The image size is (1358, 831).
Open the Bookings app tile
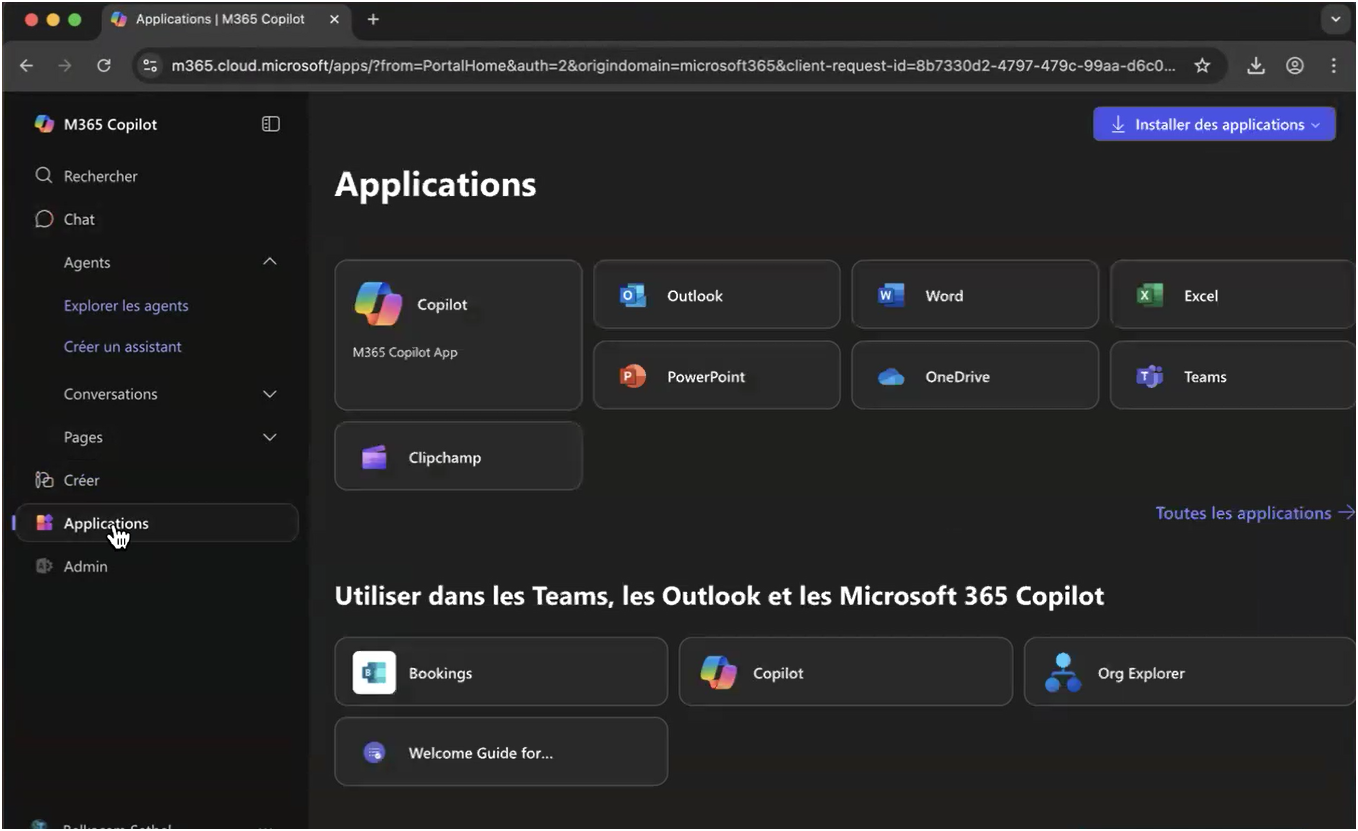tap(500, 673)
